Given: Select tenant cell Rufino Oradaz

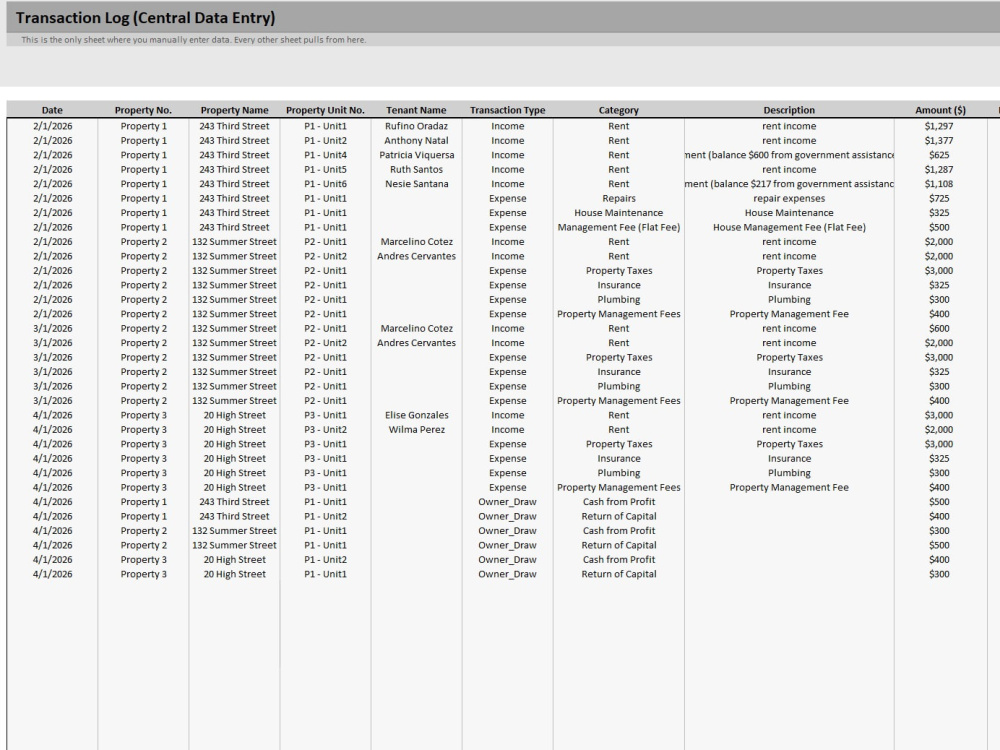Looking at the screenshot, I should (416, 126).
